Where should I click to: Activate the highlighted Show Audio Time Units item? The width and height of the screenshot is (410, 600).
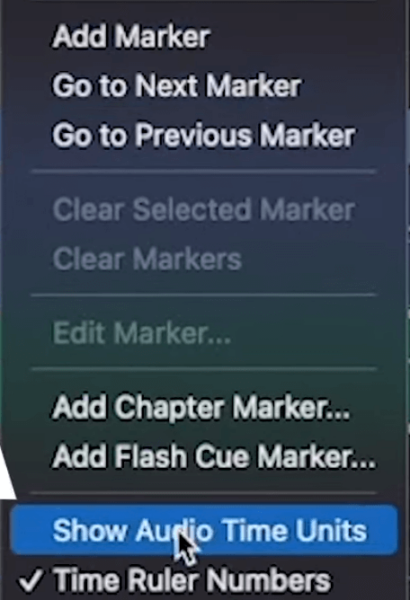(205, 530)
